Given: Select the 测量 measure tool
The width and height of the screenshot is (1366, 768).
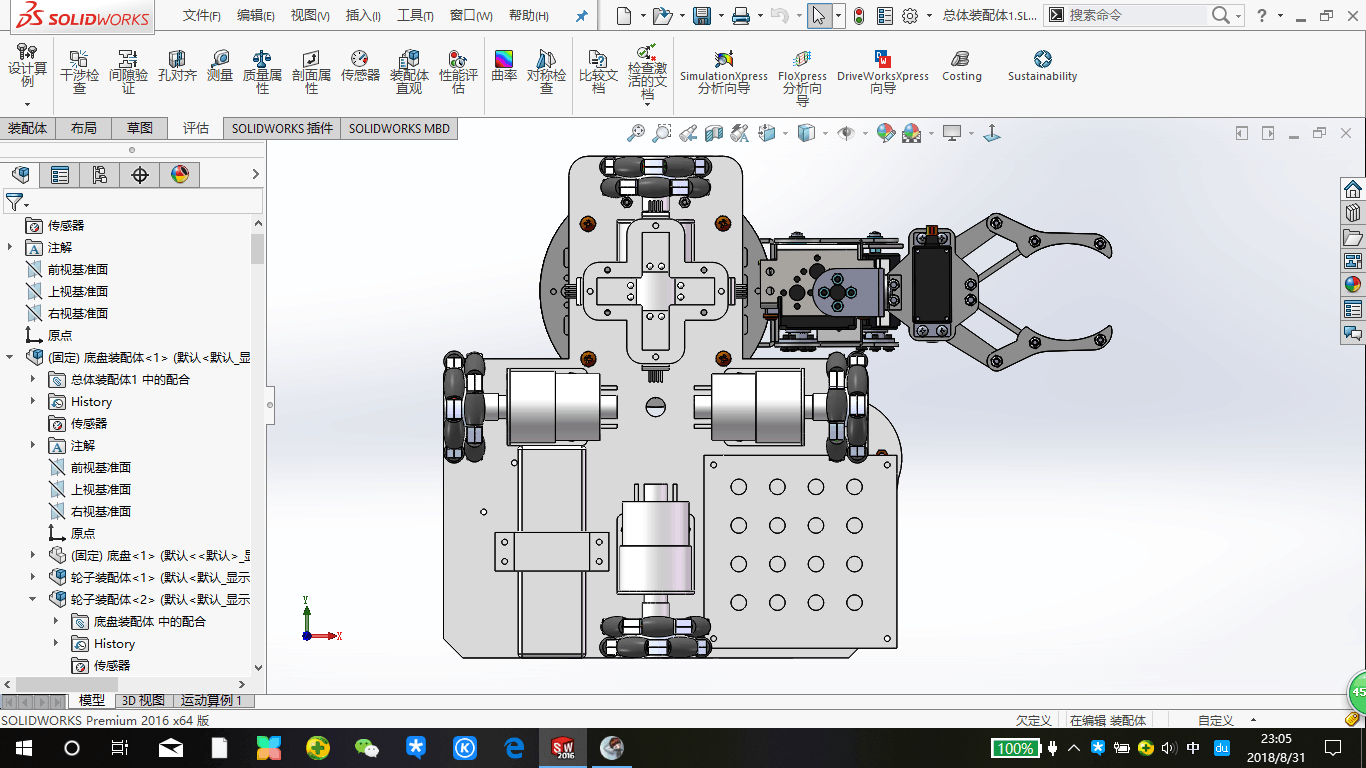Looking at the screenshot, I should click(219, 67).
